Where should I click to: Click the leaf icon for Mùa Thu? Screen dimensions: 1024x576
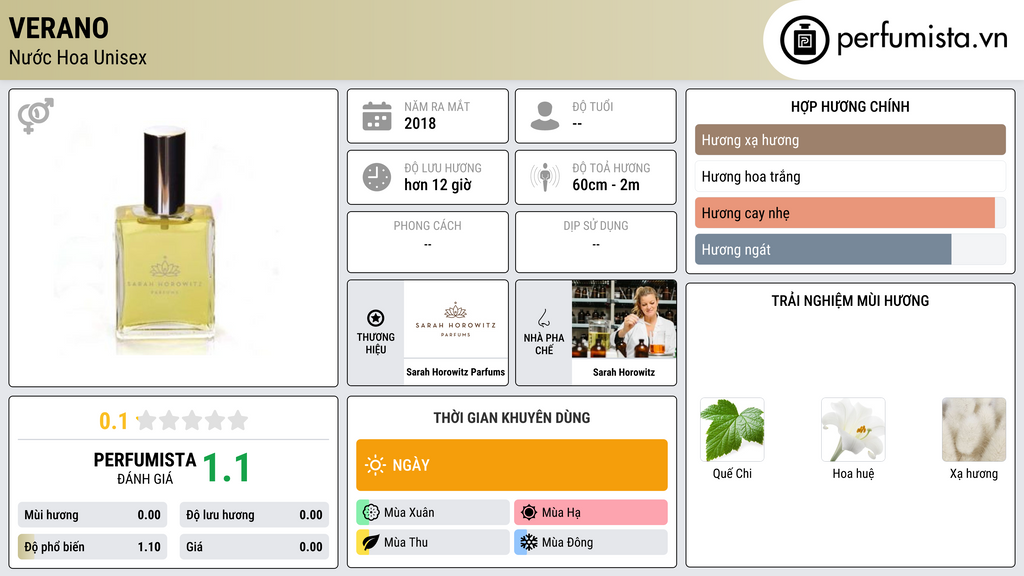tap(371, 542)
